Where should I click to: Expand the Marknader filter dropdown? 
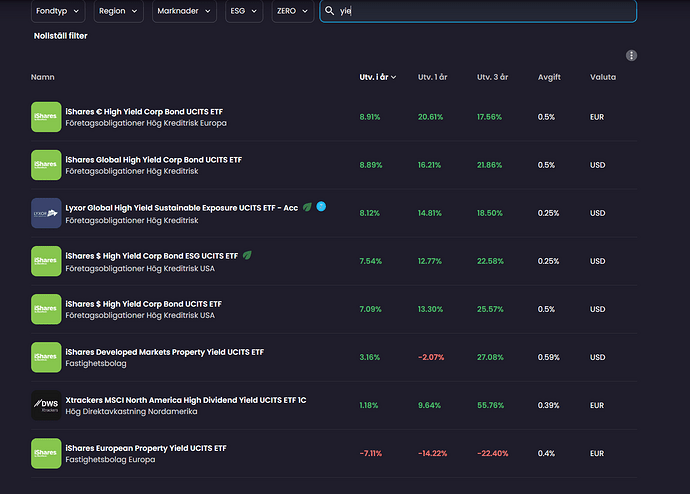[x=184, y=11]
